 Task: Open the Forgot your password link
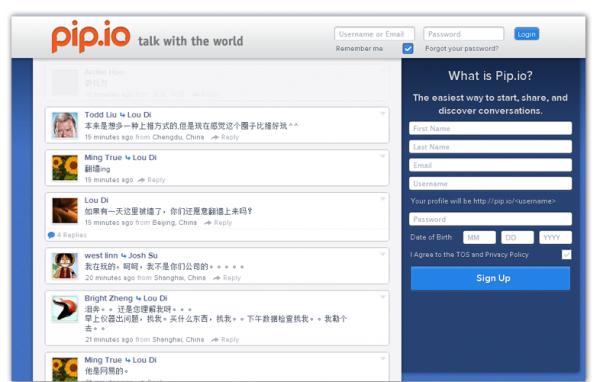pos(462,49)
